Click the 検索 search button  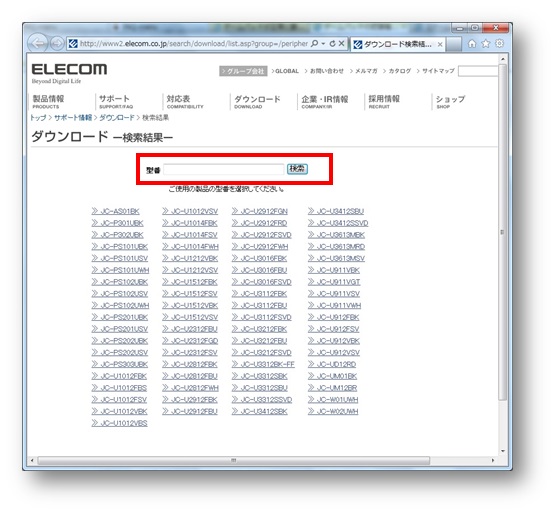point(297,169)
